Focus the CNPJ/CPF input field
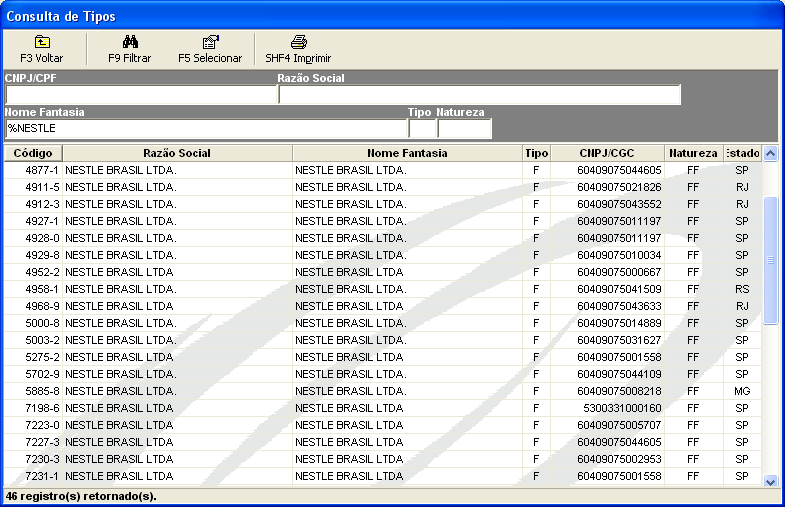This screenshot has height=507, width=785. pyautogui.click(x=141, y=95)
